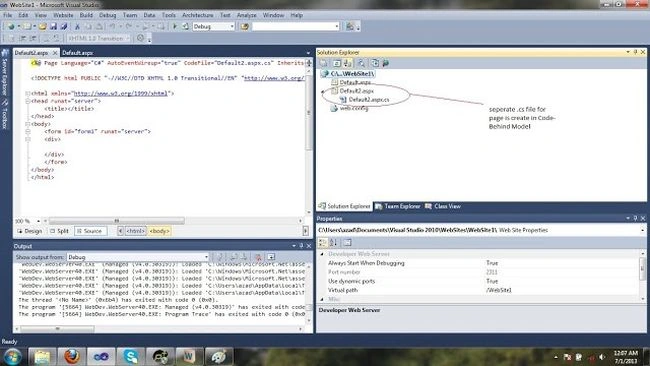Click the editor horizontal scrollbar thumb
This screenshot has height=366, width=650.
point(116,221)
